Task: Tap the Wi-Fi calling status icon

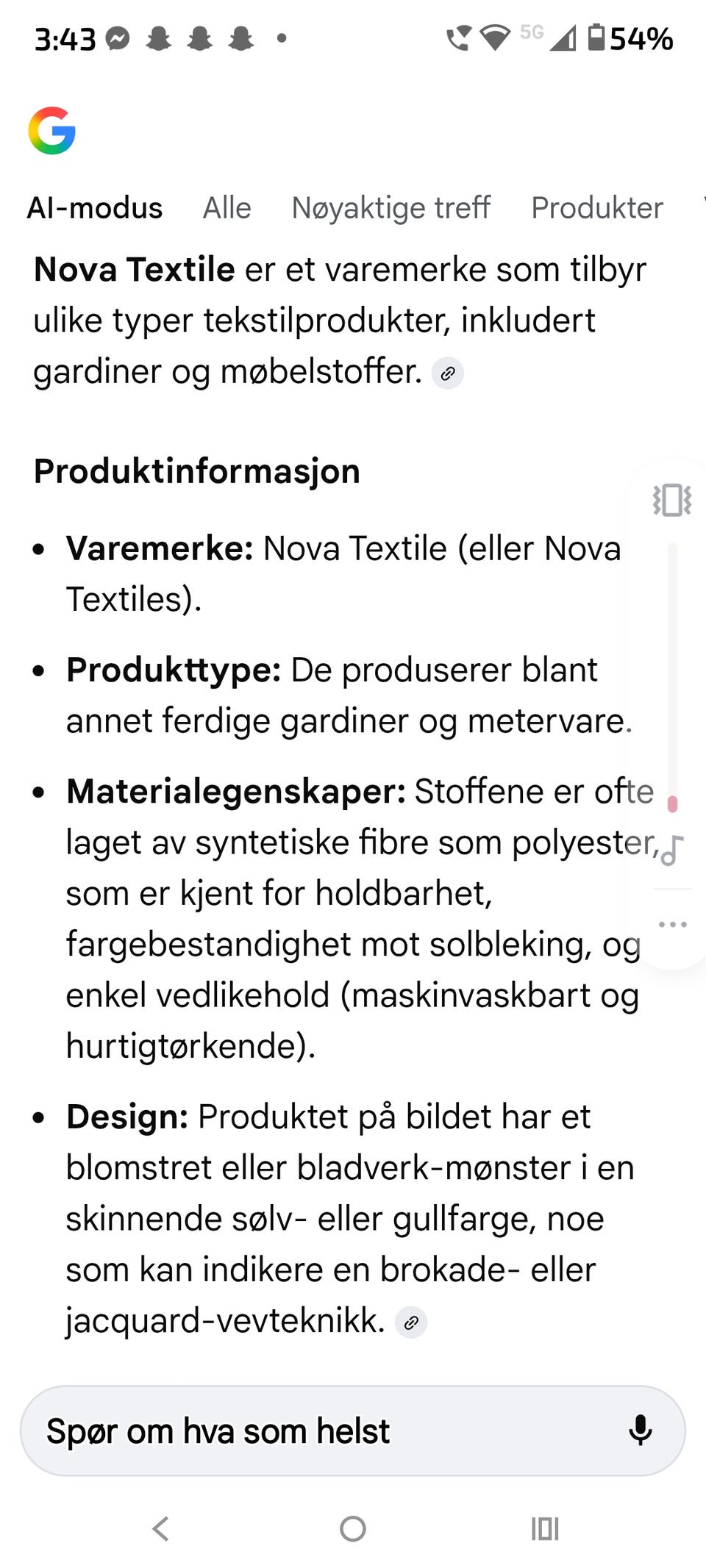Action: (x=458, y=37)
